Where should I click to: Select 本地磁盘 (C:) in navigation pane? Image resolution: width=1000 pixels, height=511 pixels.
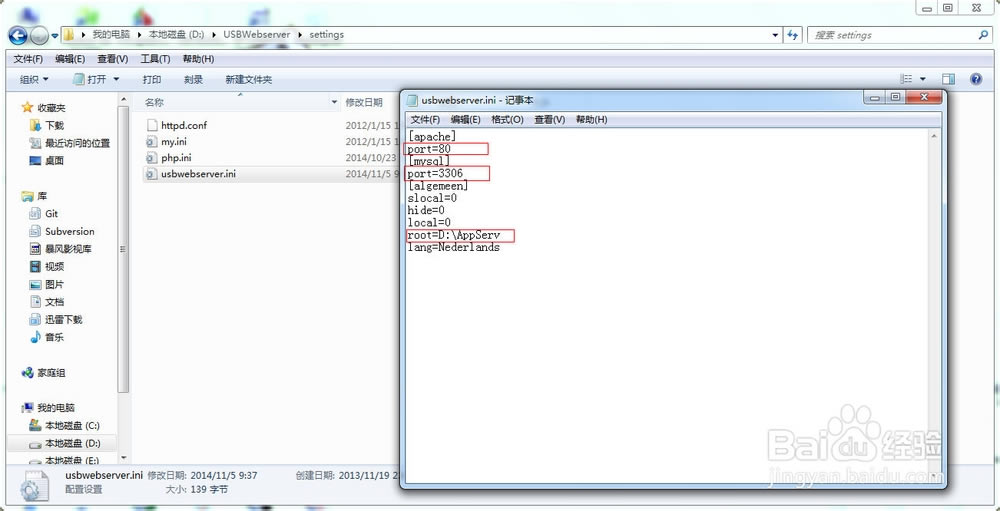click(x=64, y=426)
